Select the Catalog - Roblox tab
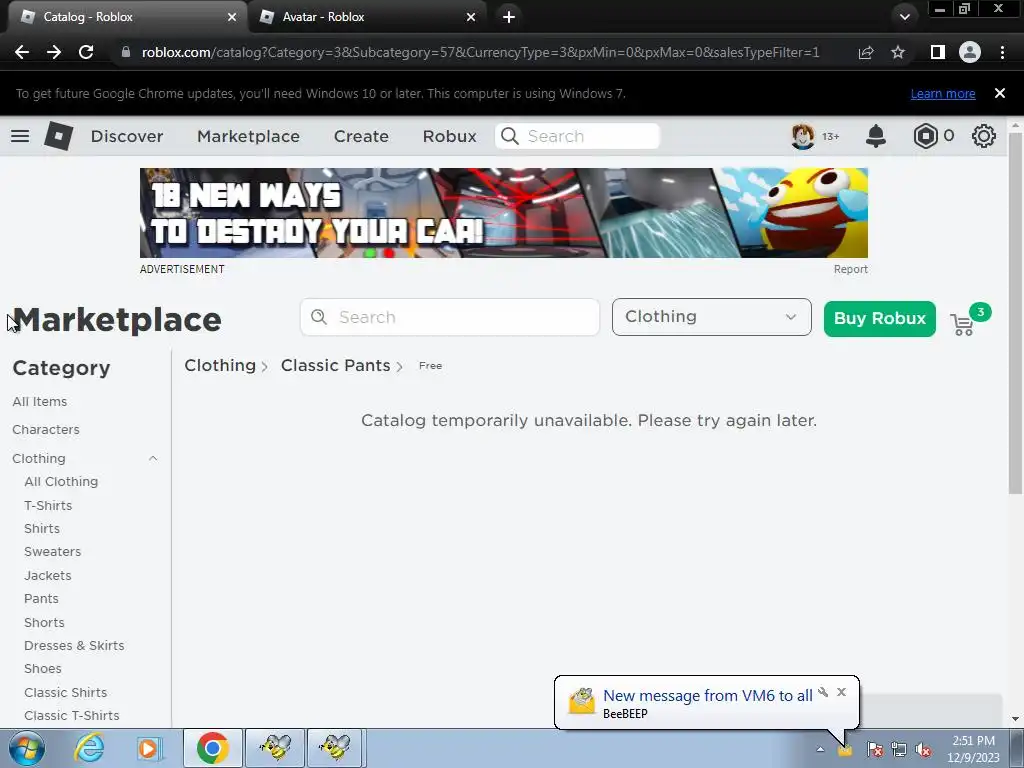This screenshot has width=1024, height=768. (x=128, y=17)
